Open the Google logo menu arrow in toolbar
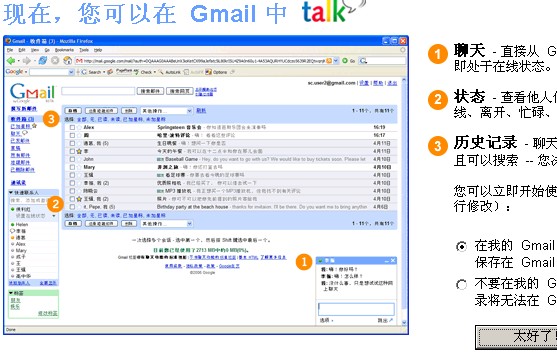 pyautogui.click(x=26, y=72)
